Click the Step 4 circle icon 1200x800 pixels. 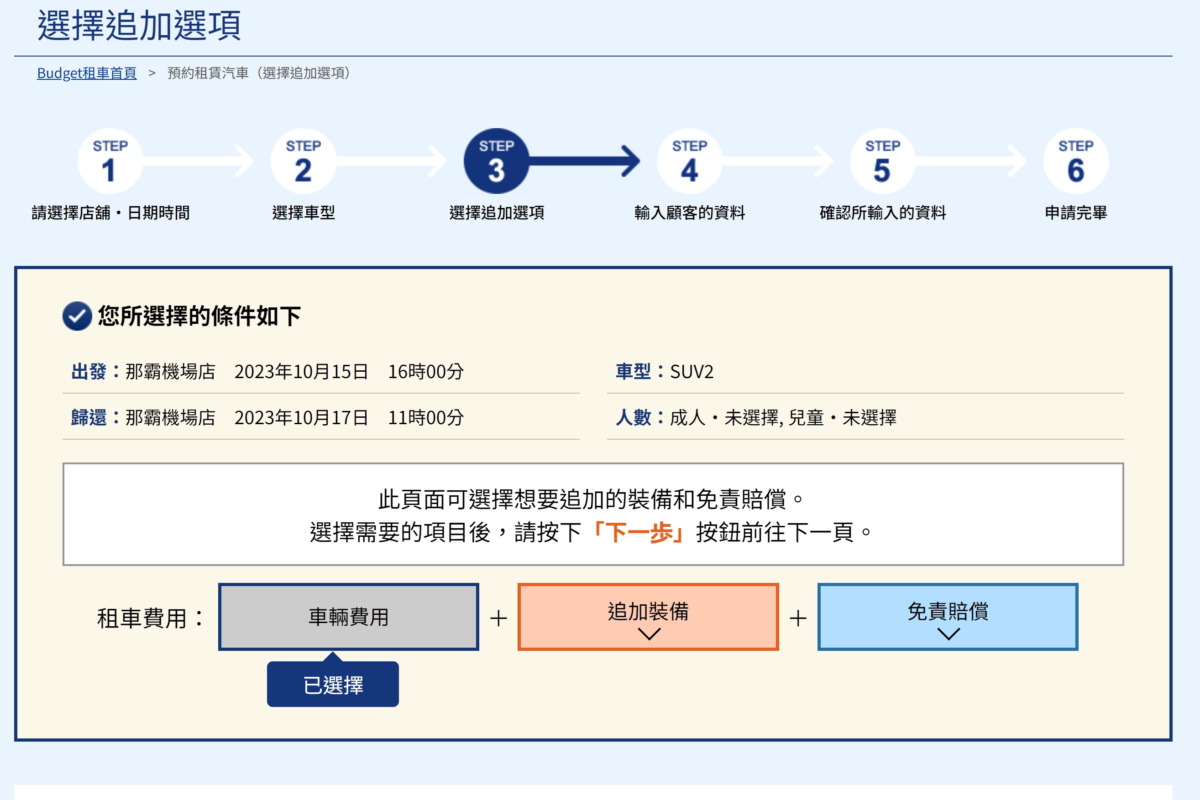click(689, 161)
